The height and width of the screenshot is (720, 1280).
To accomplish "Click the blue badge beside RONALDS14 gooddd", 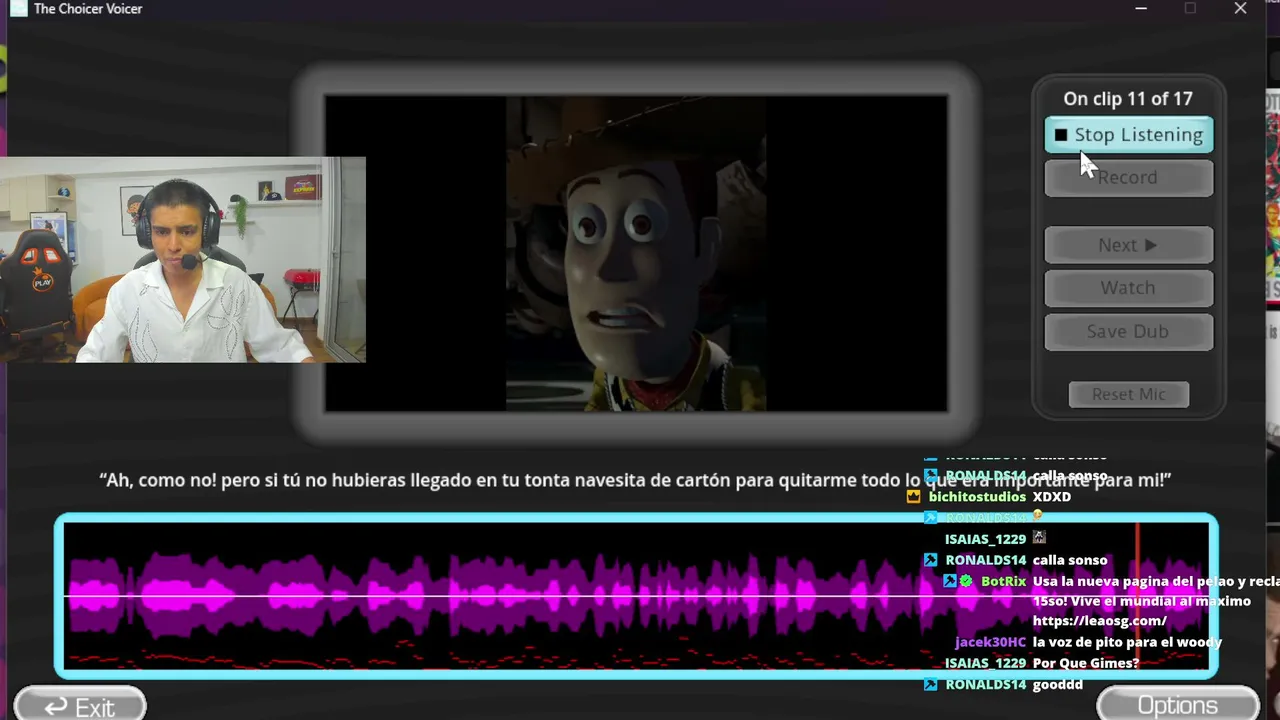I will point(931,685).
